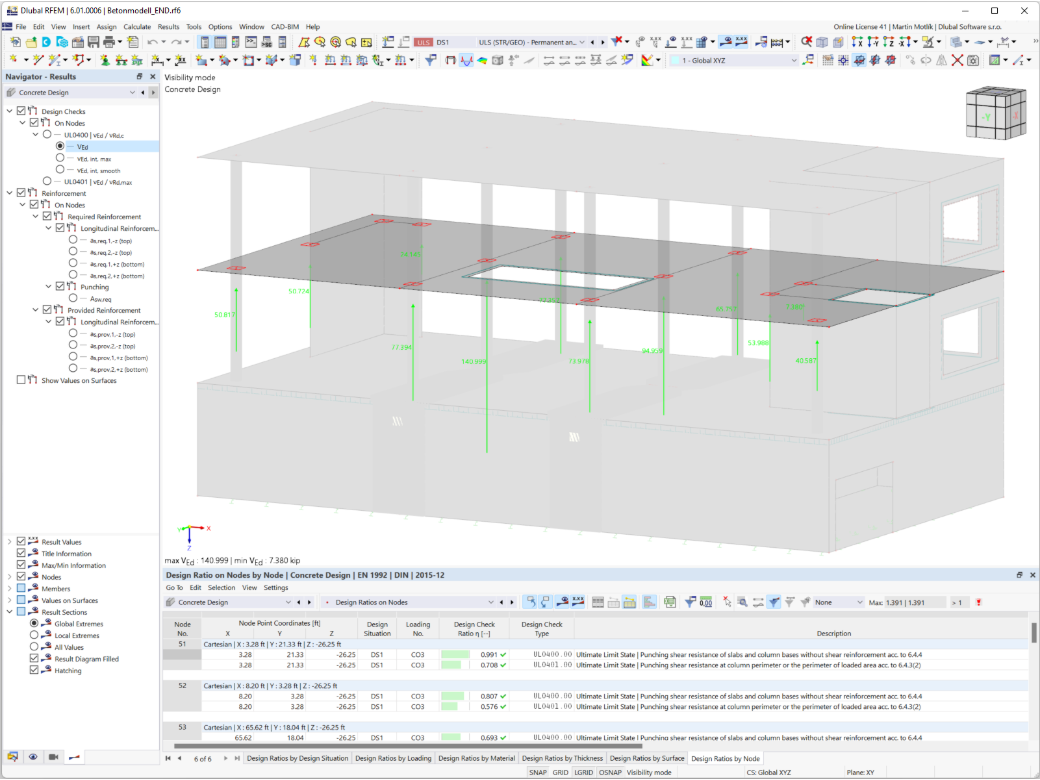Click the camera icon in navigator footer
Image resolution: width=1040 pixels, height=780 pixels.
[x=54, y=757]
